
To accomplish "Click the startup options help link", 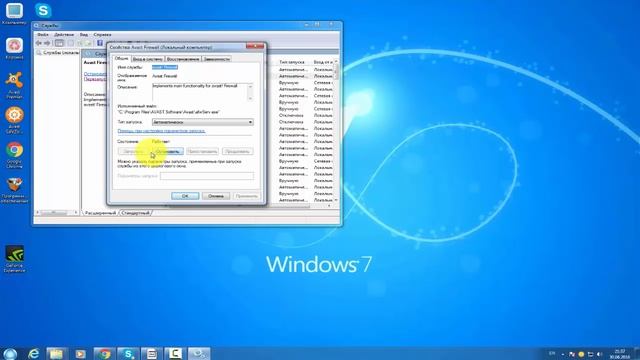I will point(161,131).
